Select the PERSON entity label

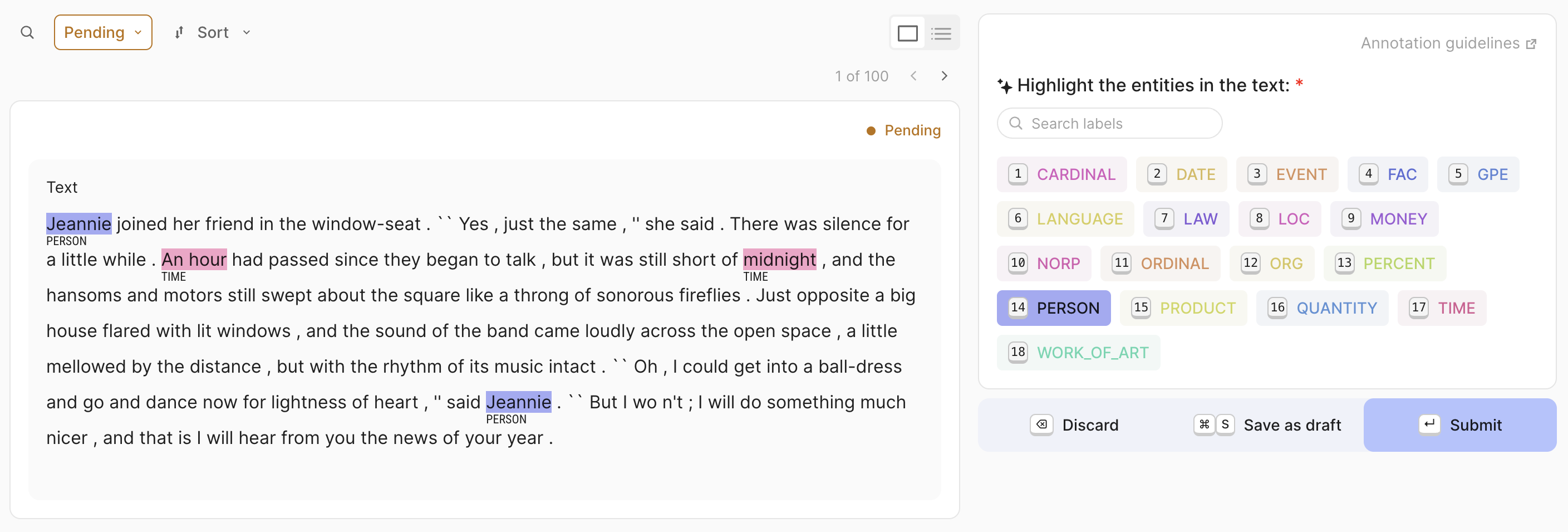1053,309
